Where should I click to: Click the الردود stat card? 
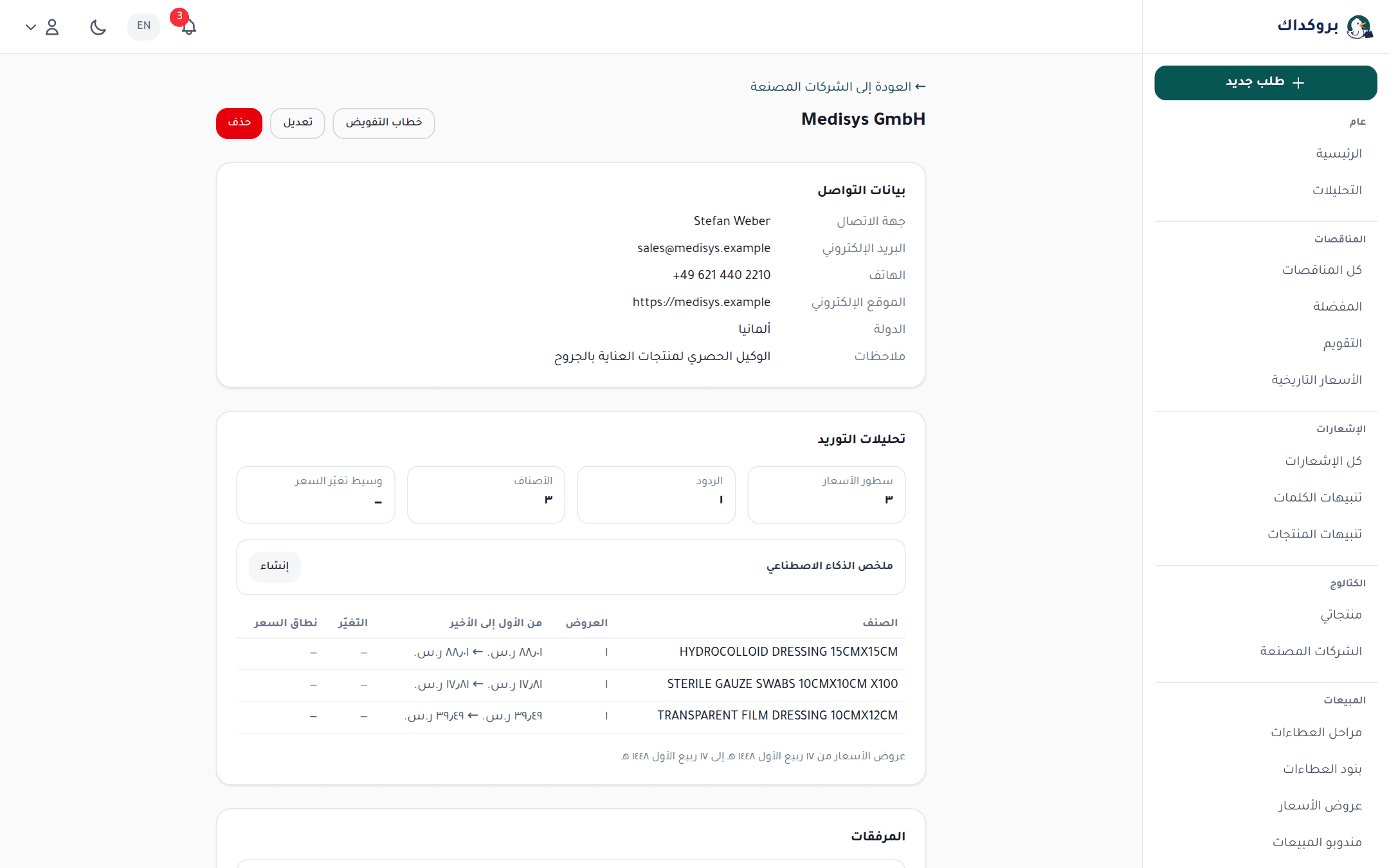point(656,494)
